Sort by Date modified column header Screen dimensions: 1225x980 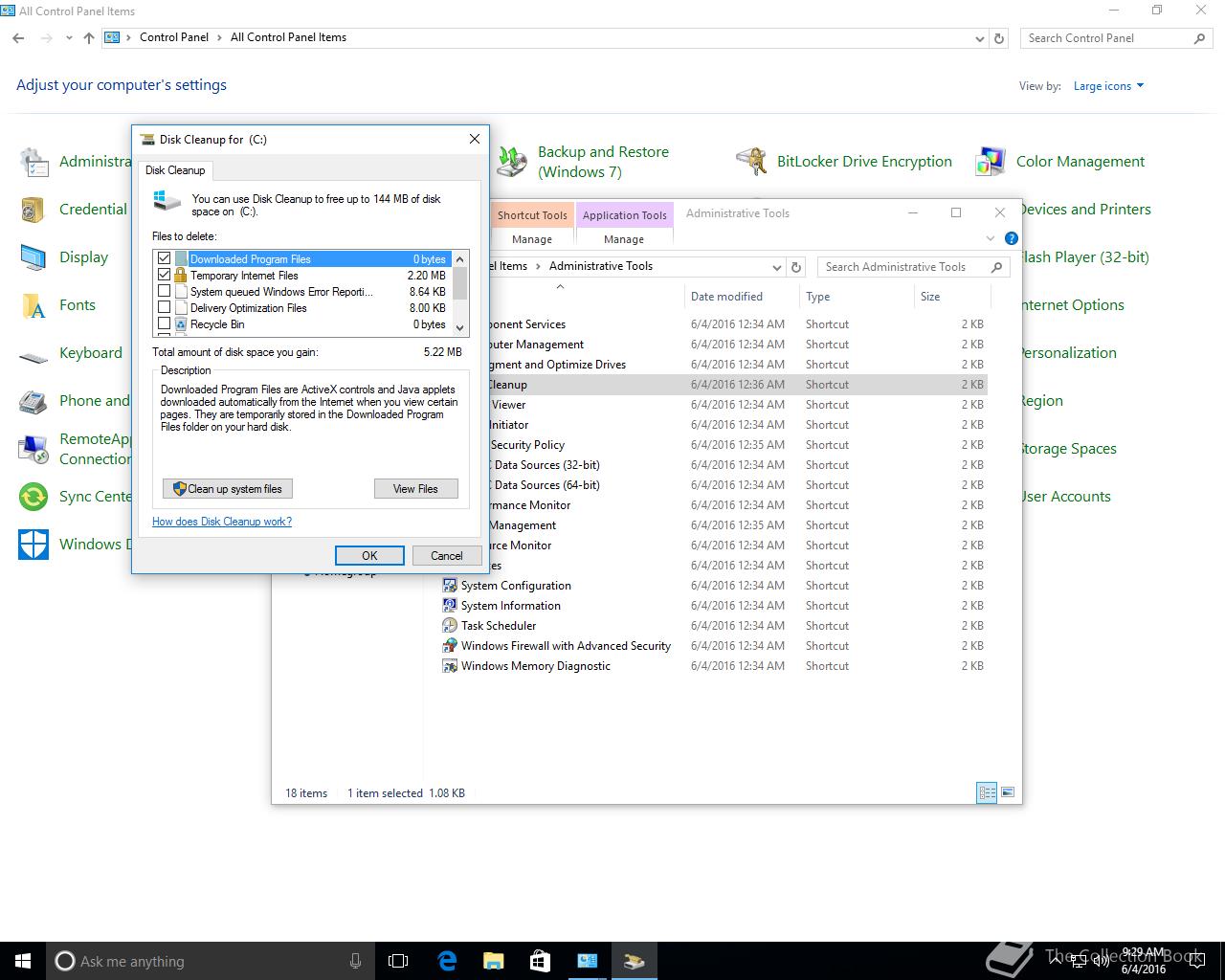tap(742, 297)
